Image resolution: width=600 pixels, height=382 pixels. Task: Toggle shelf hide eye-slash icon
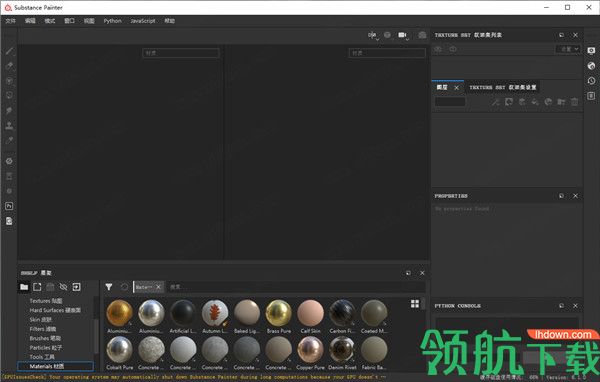[64, 287]
